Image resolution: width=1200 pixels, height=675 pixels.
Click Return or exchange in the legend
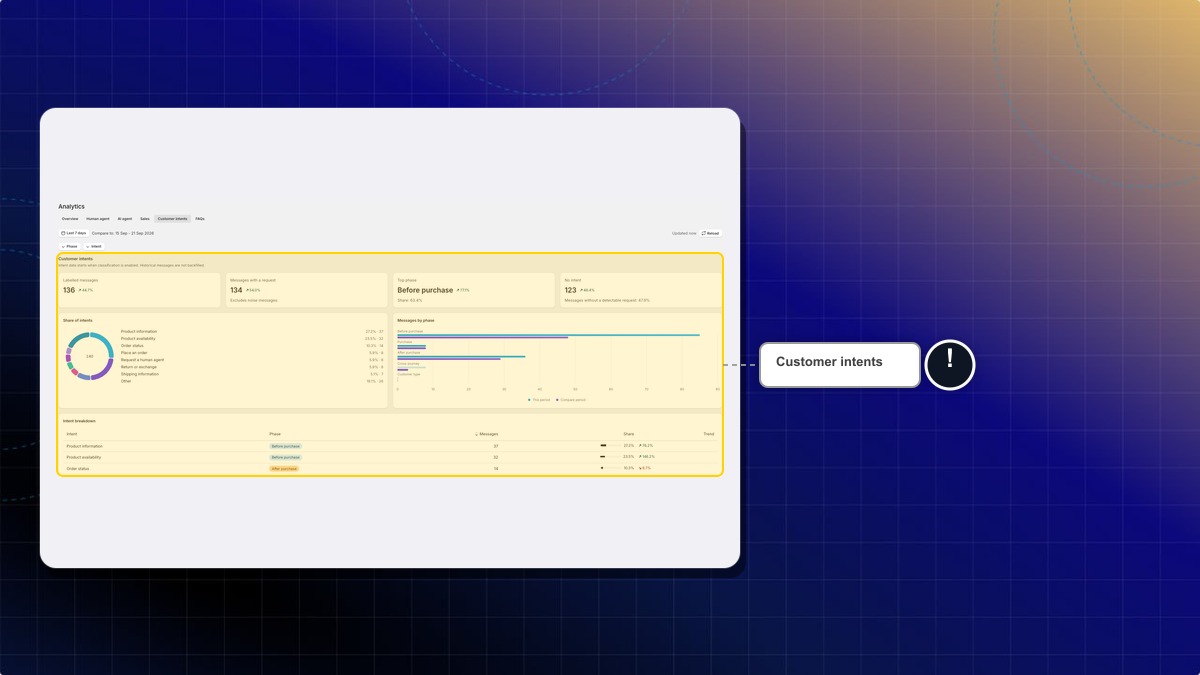(139, 366)
